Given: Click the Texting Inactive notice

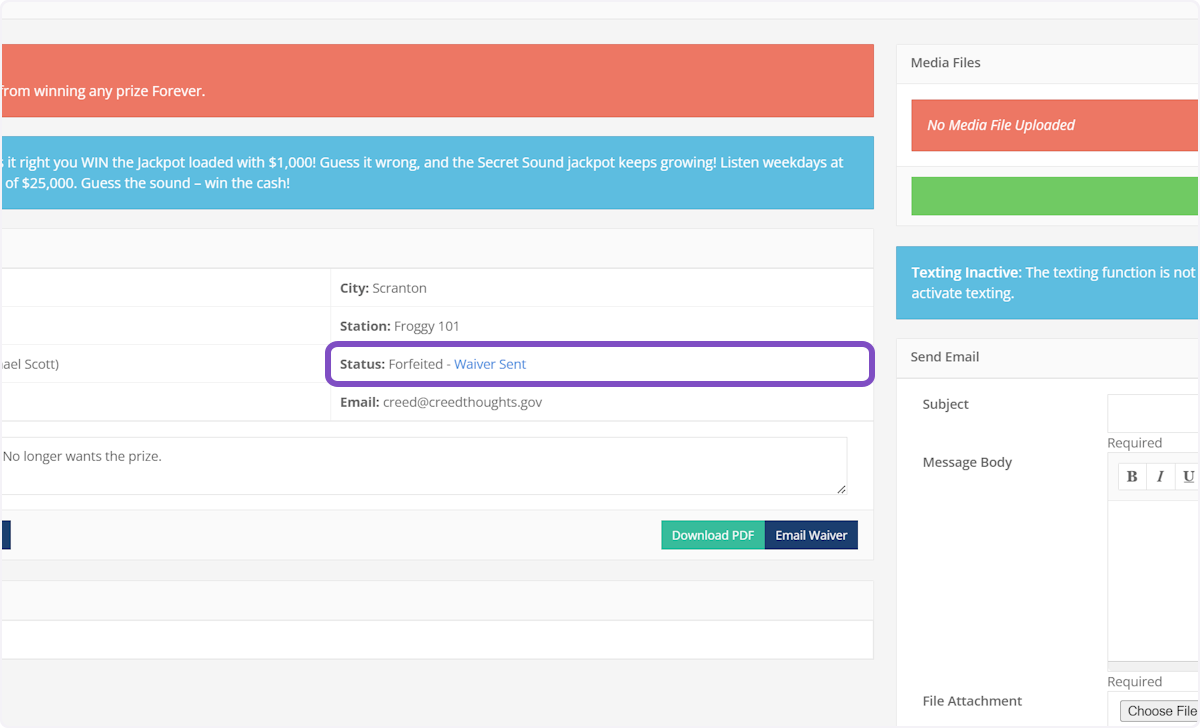Looking at the screenshot, I should pos(1047,283).
